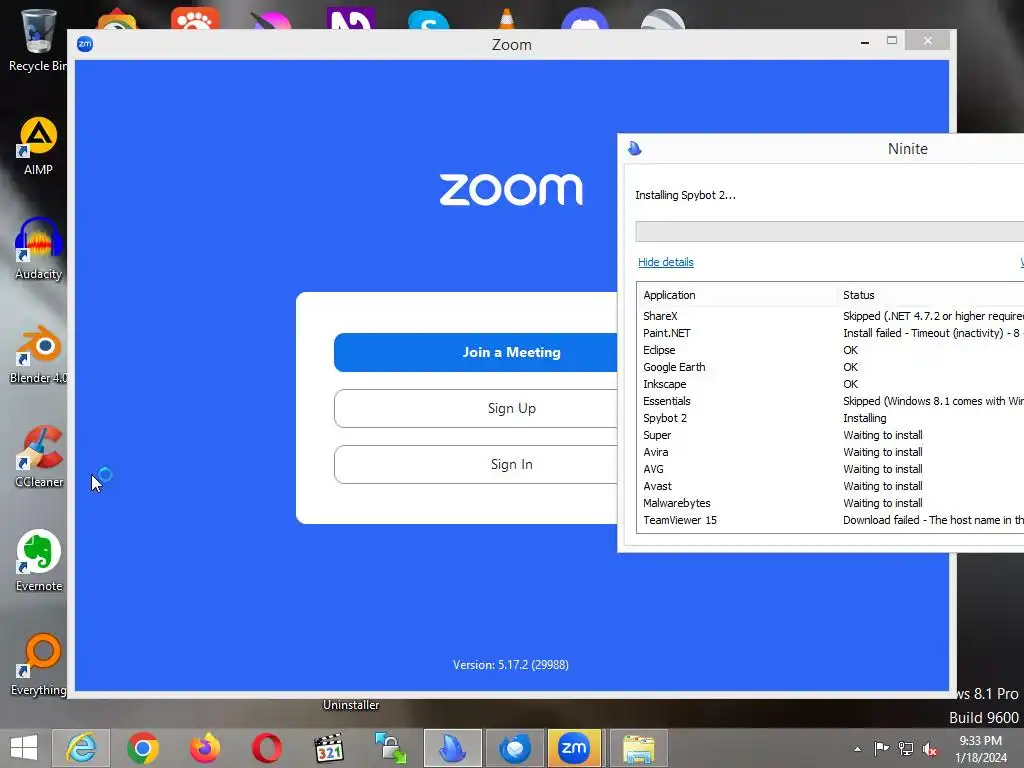Open the Recycle Bin desktop icon
Image resolution: width=1024 pixels, height=768 pixels.
coord(37,39)
